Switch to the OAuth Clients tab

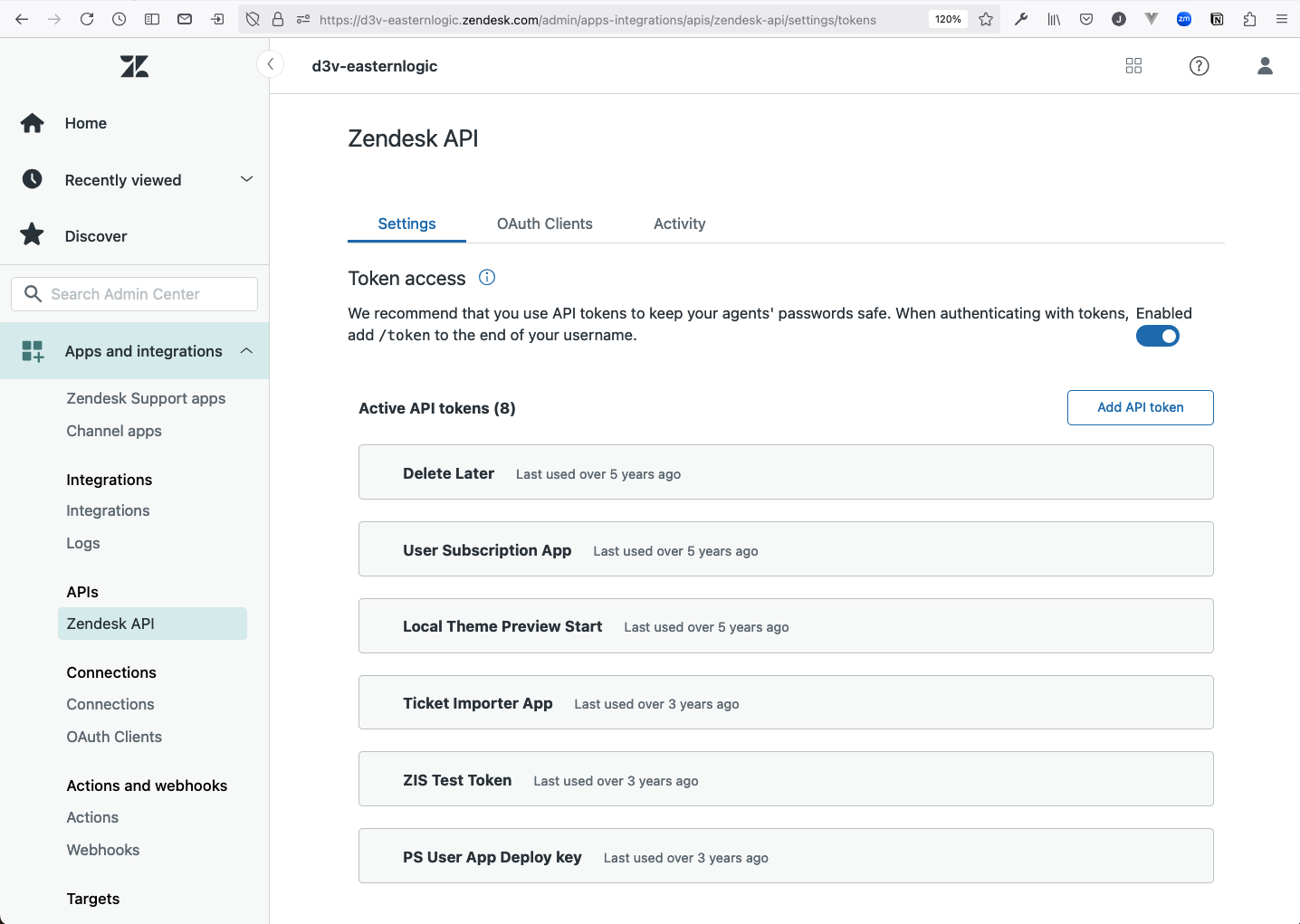point(544,224)
